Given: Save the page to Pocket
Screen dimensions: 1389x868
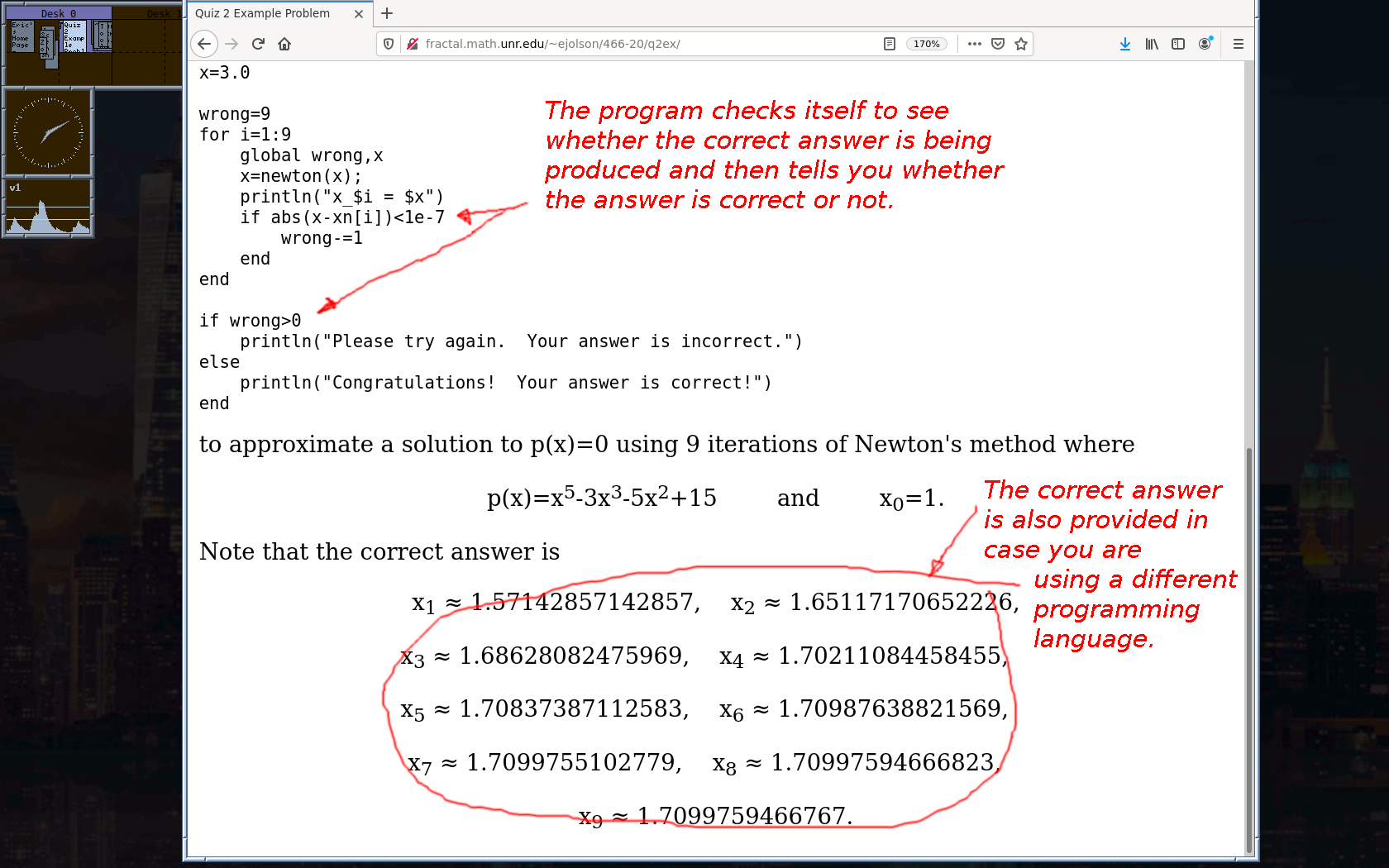Looking at the screenshot, I should coord(998,44).
